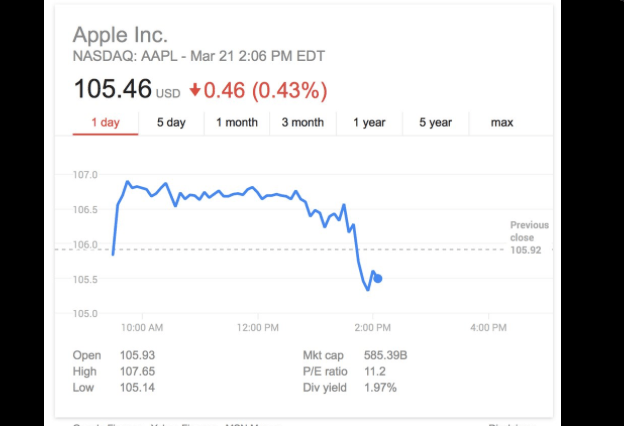Click the red 0.46 (0.43%) change
The image size is (624, 426).
click(265, 91)
